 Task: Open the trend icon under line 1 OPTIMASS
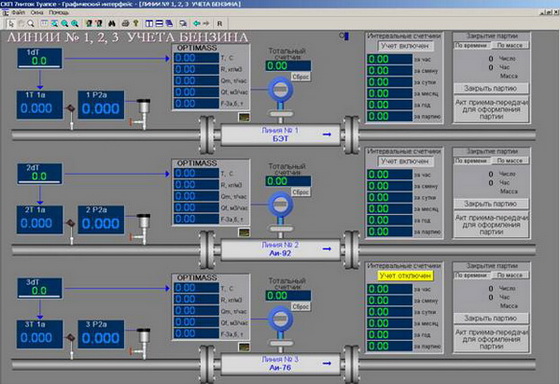pyautogui.click(x=244, y=117)
